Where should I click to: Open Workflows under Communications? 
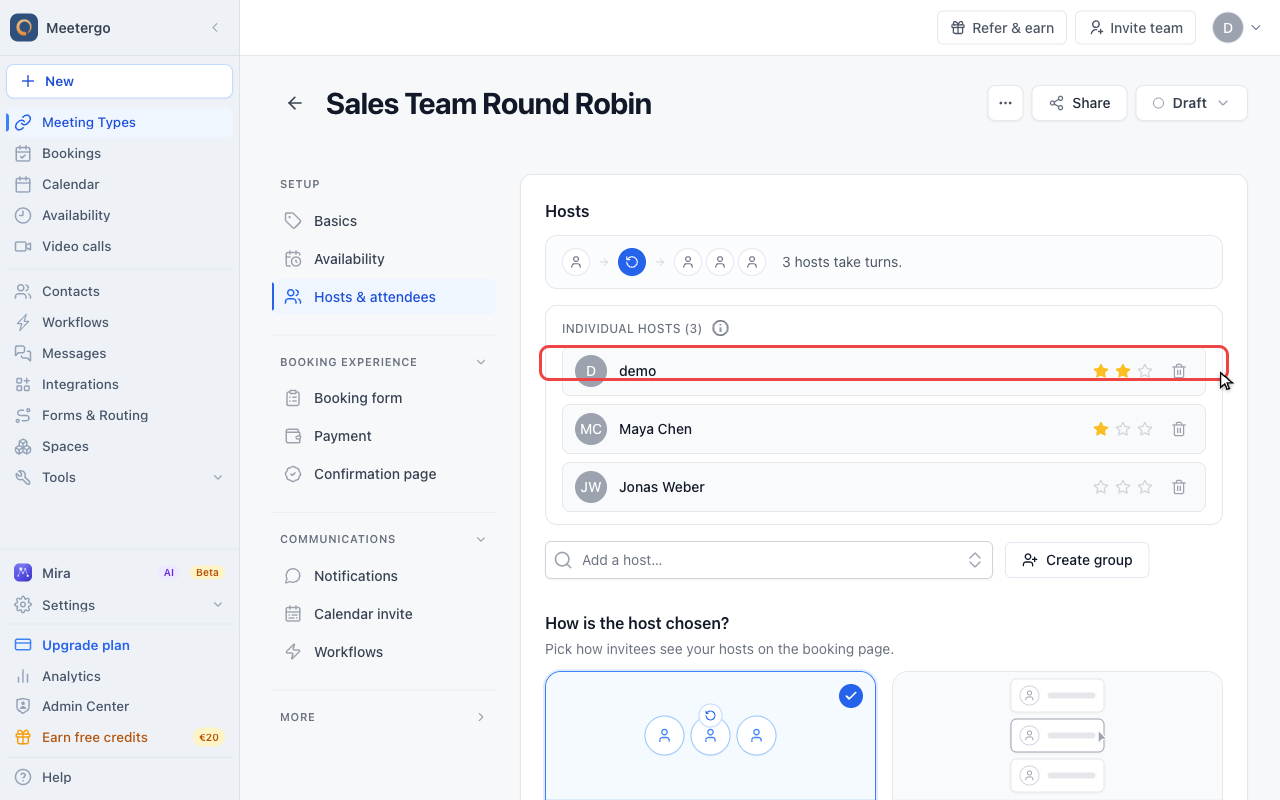click(x=384, y=652)
